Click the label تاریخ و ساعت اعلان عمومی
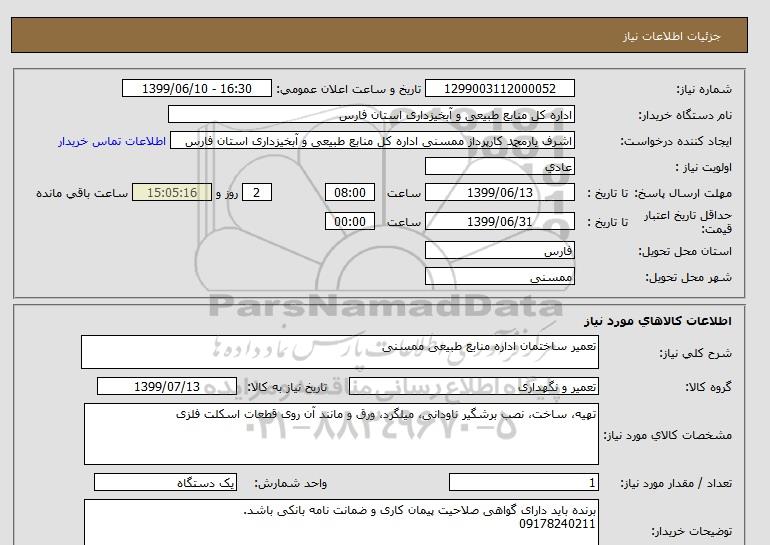 click(x=349, y=89)
